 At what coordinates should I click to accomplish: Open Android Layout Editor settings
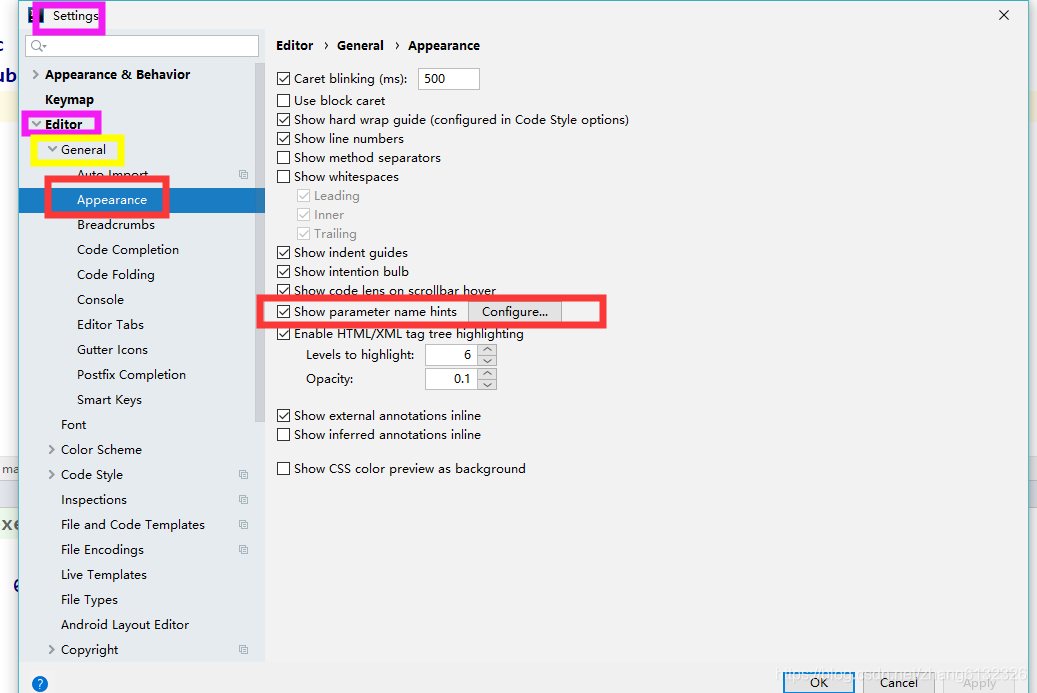[125, 625]
